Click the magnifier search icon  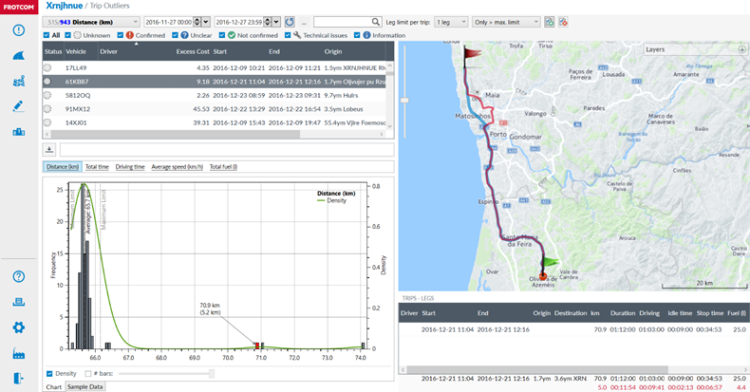375,22
